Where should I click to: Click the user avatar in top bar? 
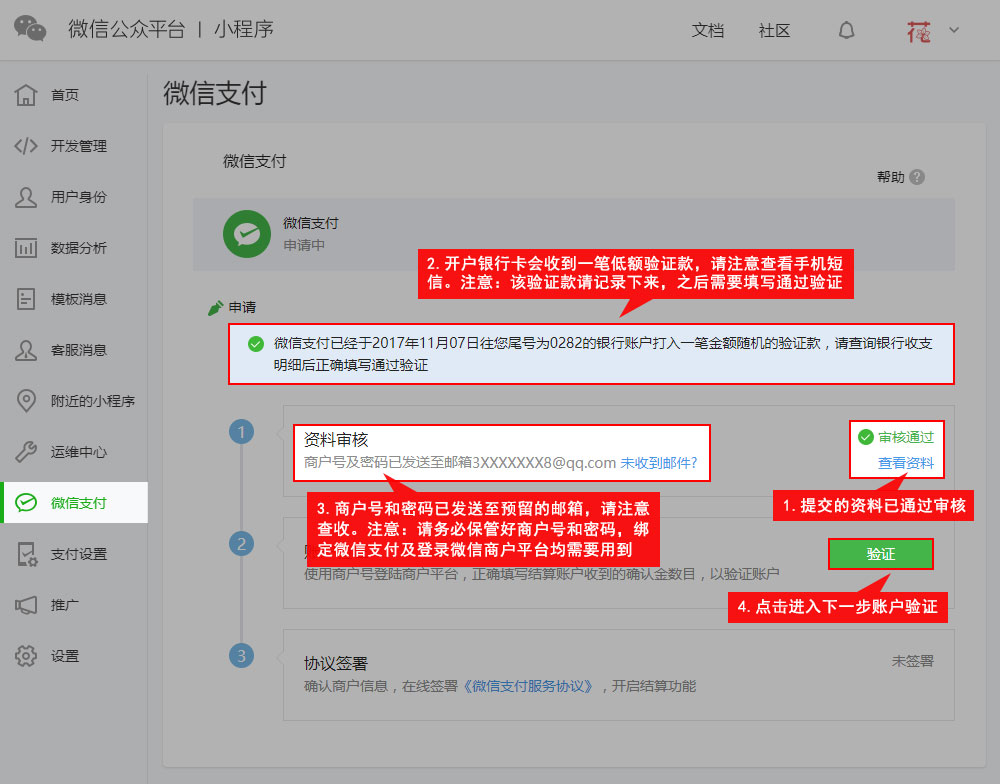[918, 30]
